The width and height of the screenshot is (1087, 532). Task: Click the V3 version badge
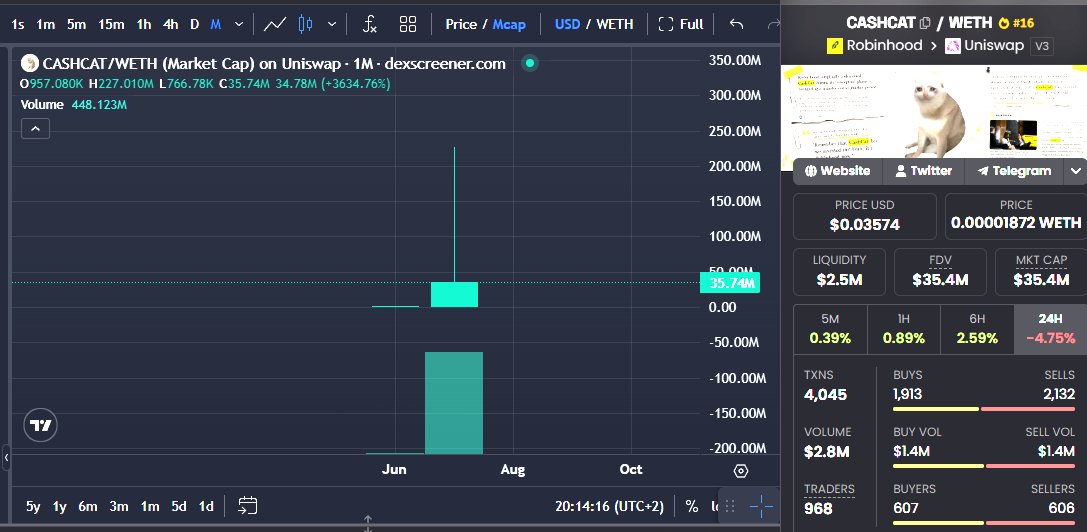pos(1042,46)
